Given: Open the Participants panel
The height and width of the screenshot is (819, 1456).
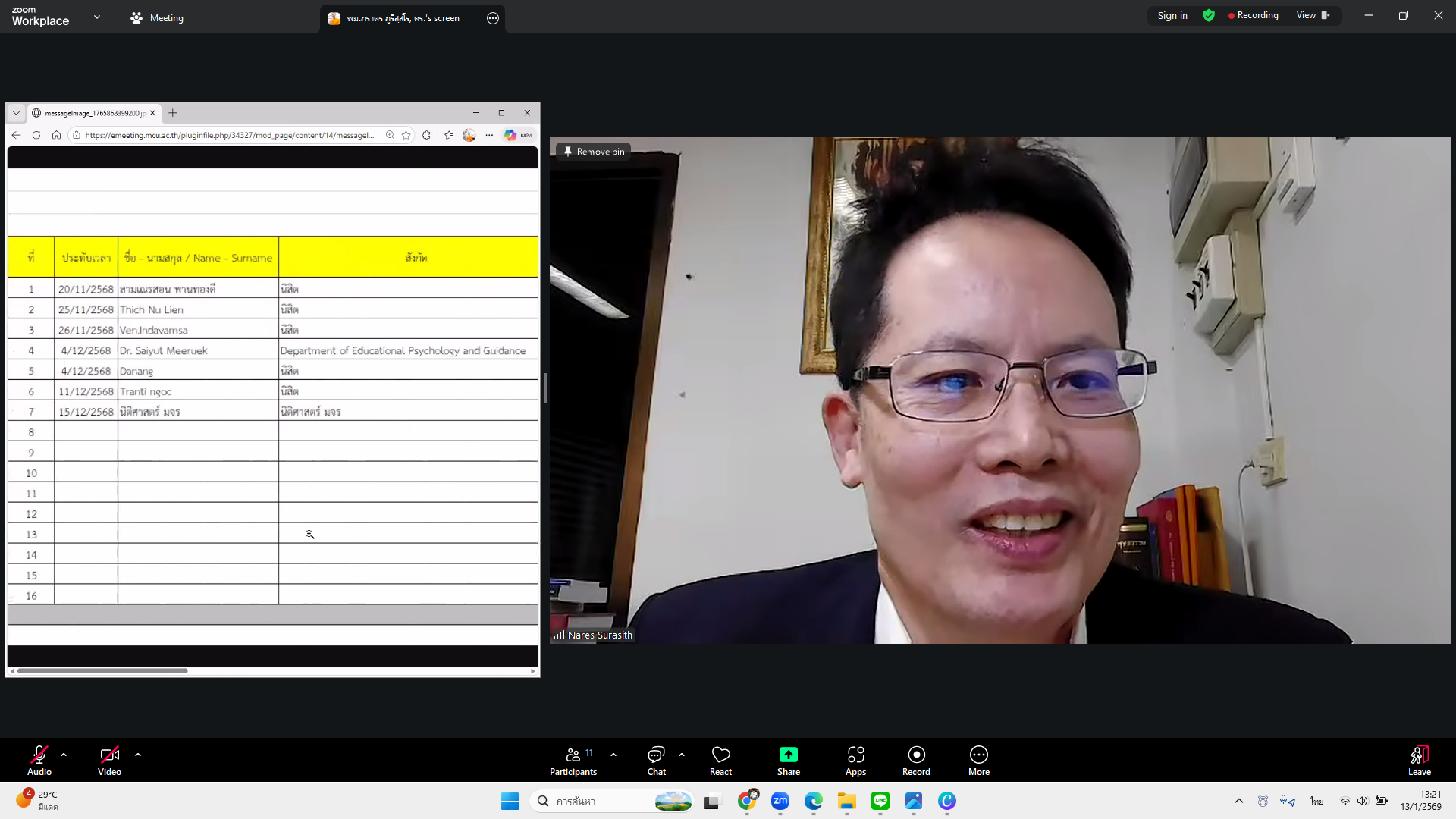Looking at the screenshot, I should pyautogui.click(x=573, y=761).
